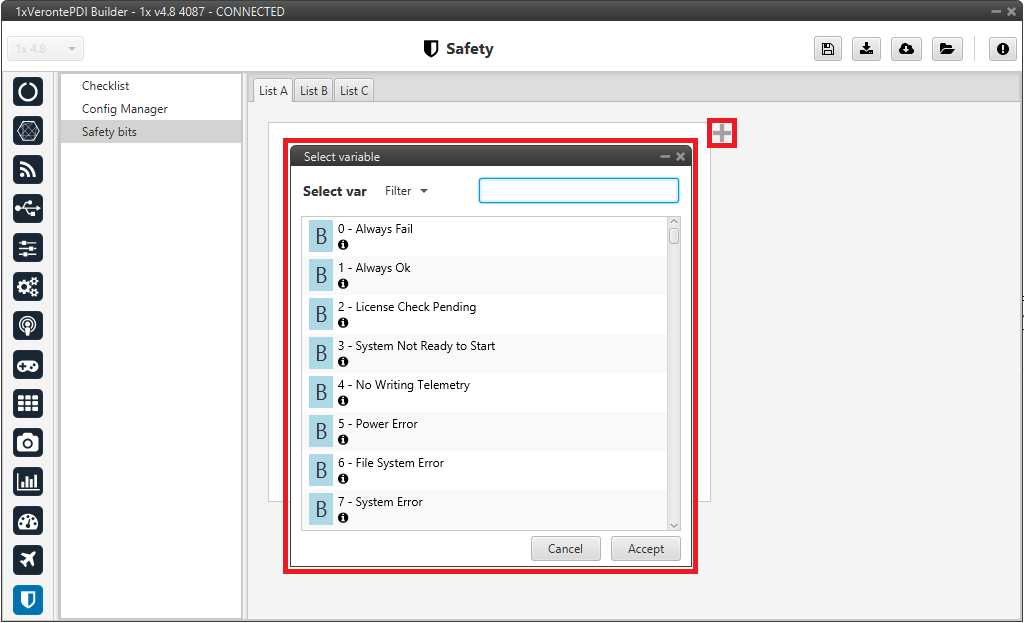The height and width of the screenshot is (623, 1024).
Task: Show info for 0 - Always Fail
Action: [343, 245]
